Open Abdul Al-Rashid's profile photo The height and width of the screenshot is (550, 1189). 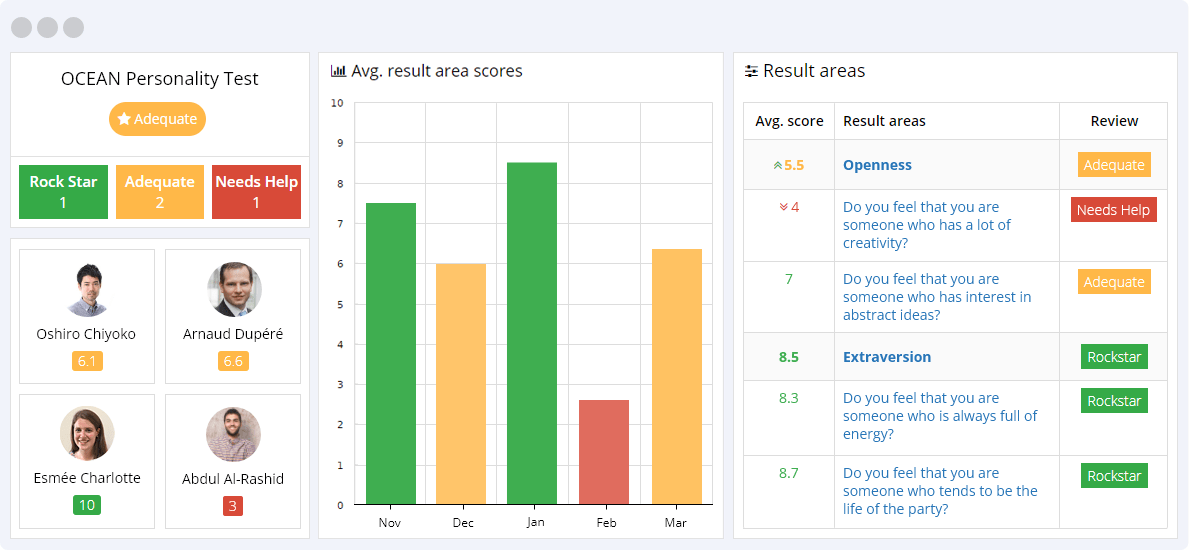click(x=233, y=434)
